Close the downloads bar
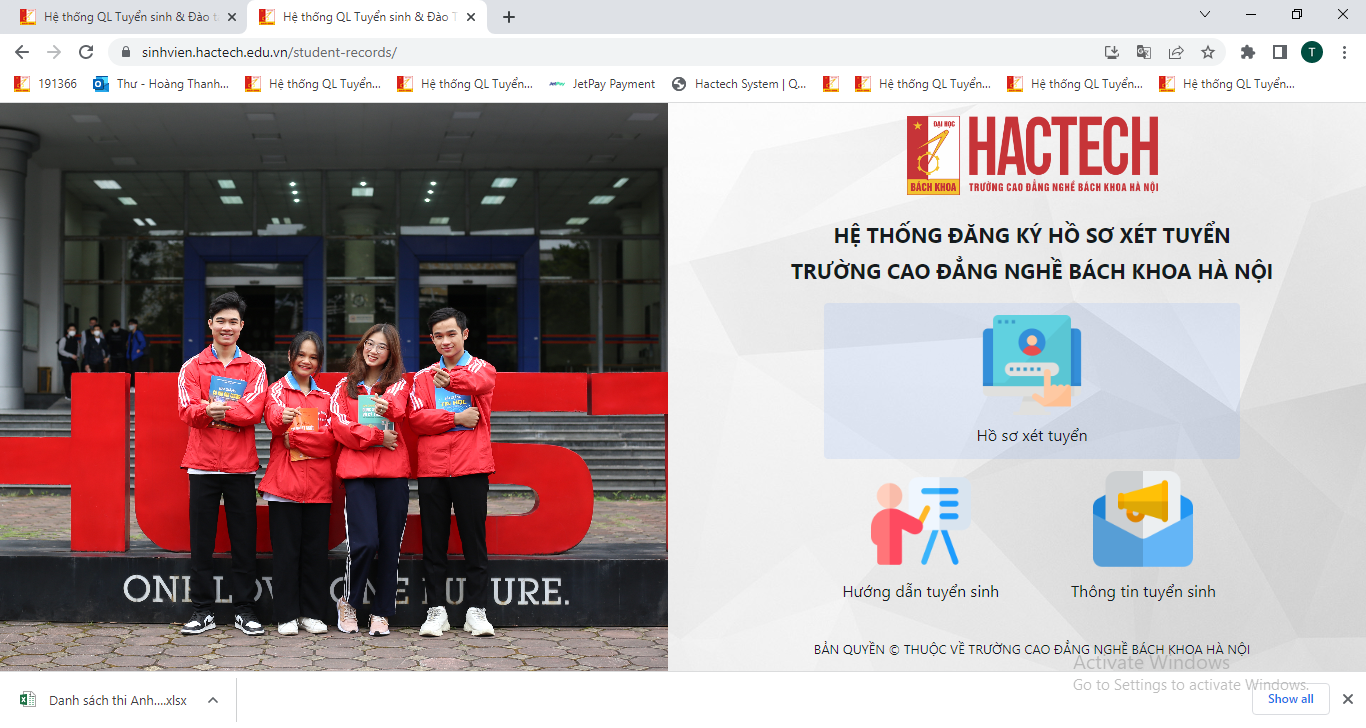Viewport: 1366px width, 728px height. 1347,699
